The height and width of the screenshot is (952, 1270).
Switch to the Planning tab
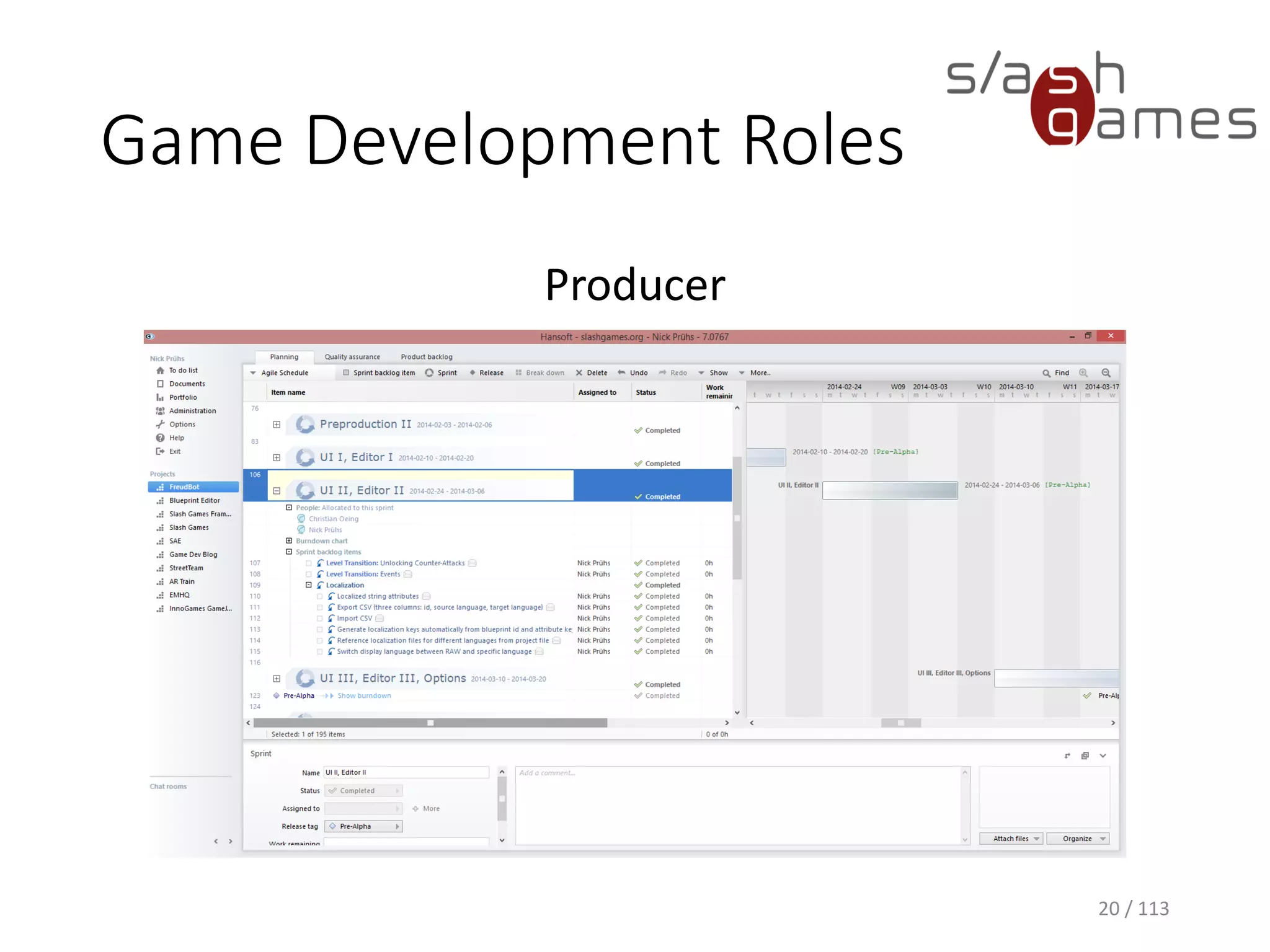pyautogui.click(x=284, y=357)
